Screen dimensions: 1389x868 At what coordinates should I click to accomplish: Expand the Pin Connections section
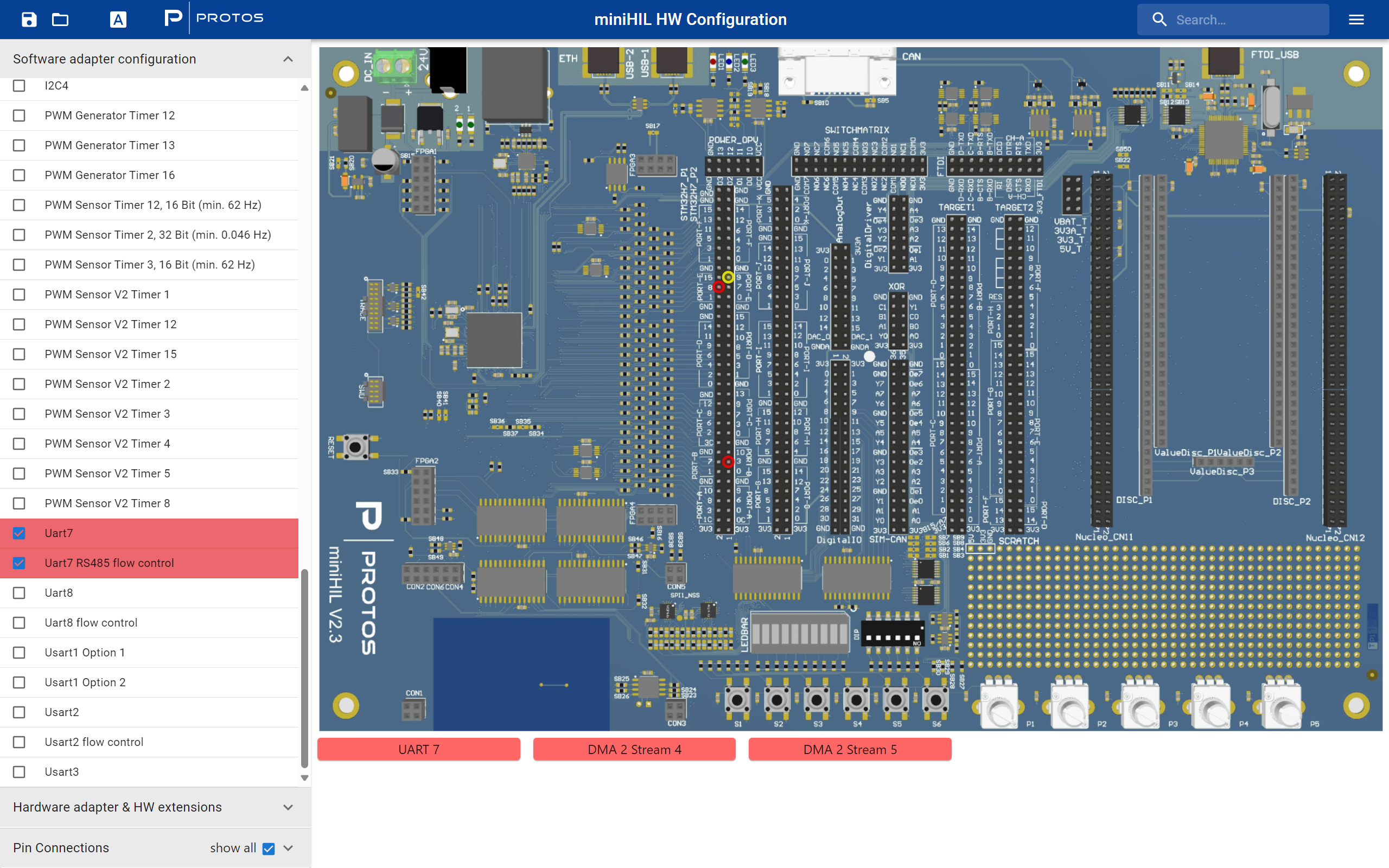pos(288,848)
